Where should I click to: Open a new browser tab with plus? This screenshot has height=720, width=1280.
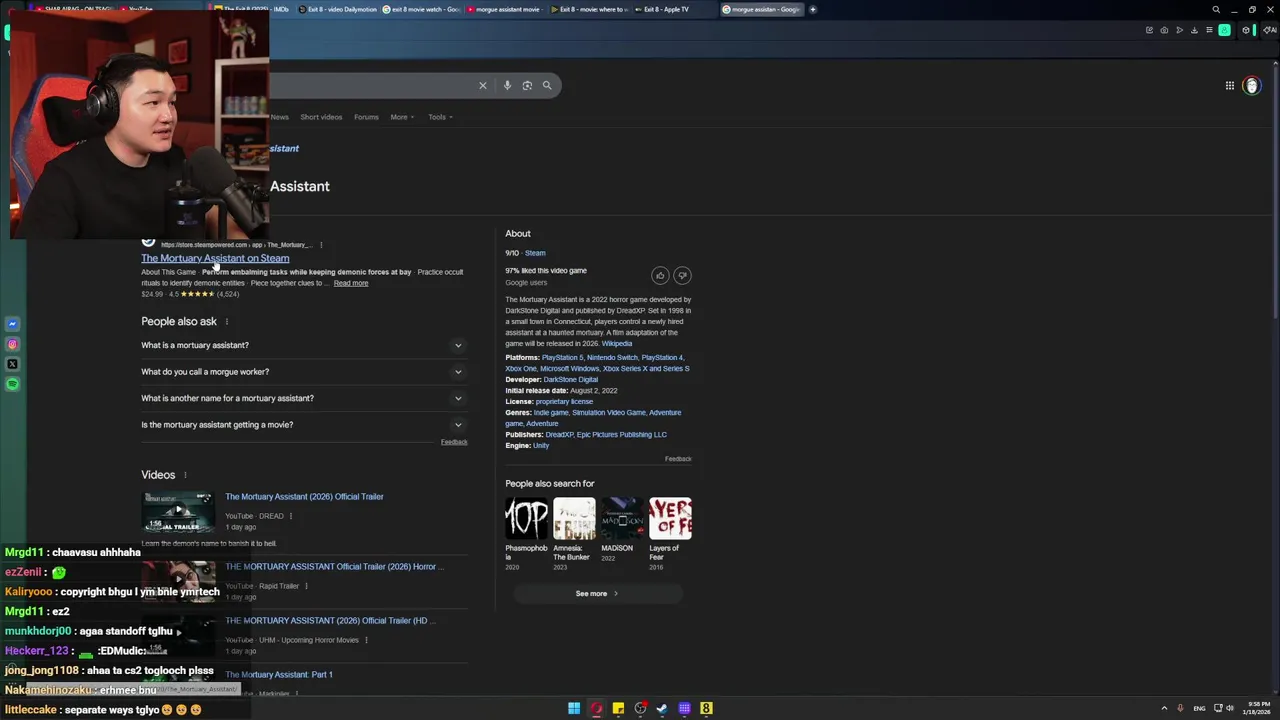tap(813, 9)
